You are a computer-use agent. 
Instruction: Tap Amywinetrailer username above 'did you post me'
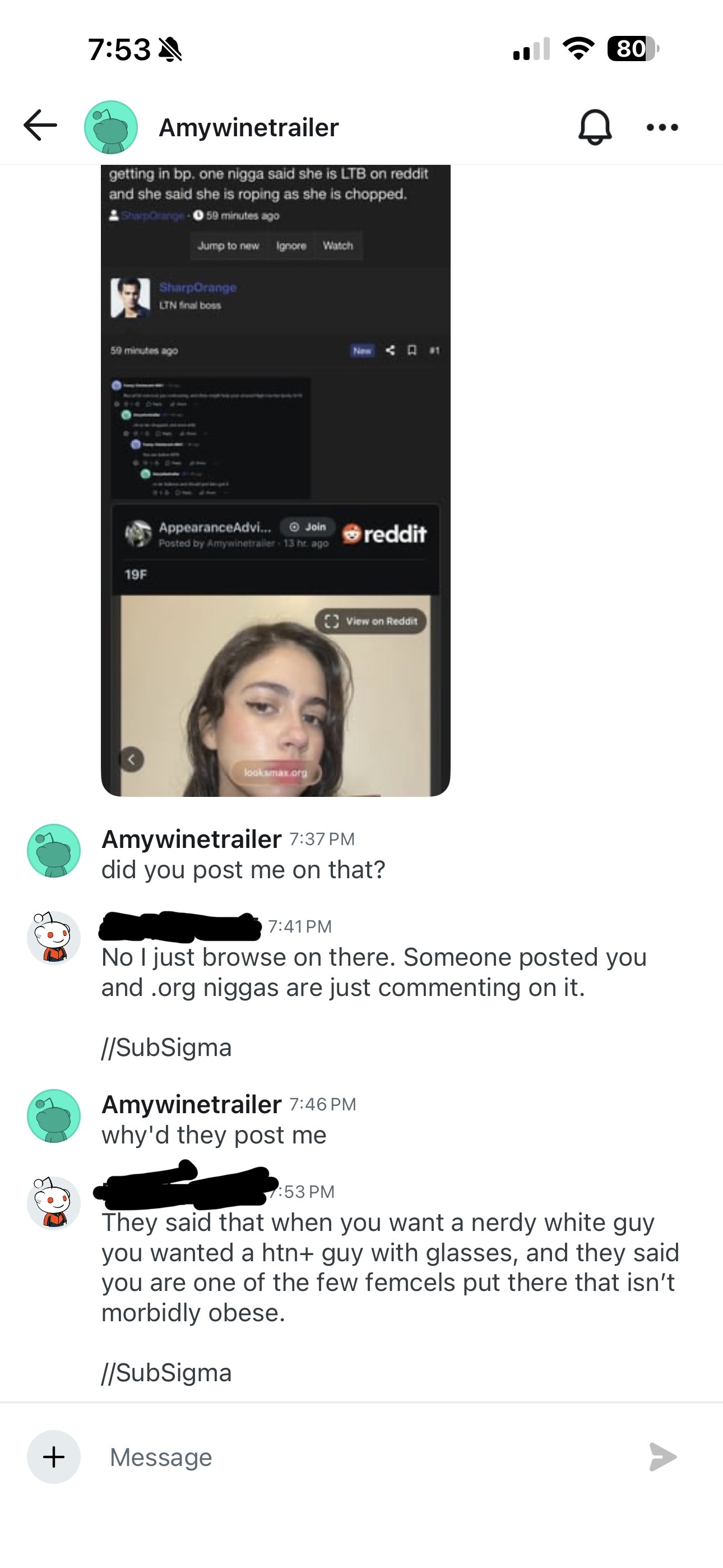coord(191,840)
